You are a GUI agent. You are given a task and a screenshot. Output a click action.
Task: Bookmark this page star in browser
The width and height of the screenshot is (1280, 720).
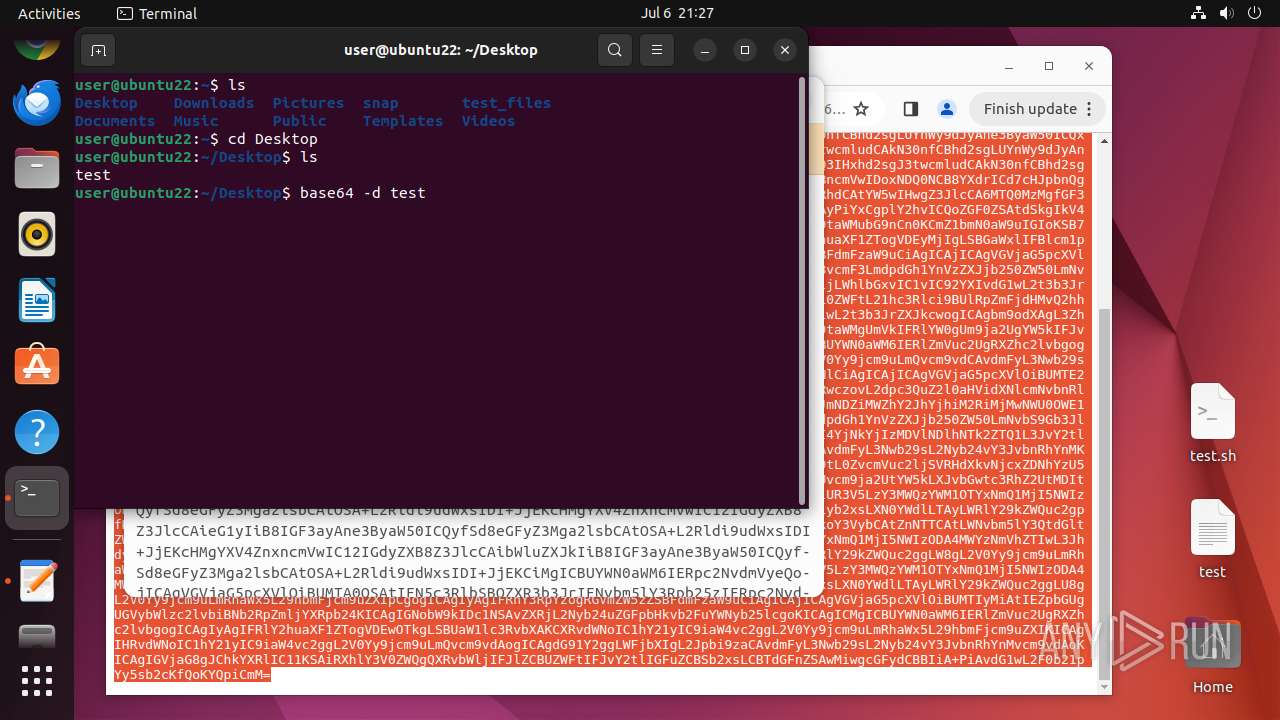(861, 109)
